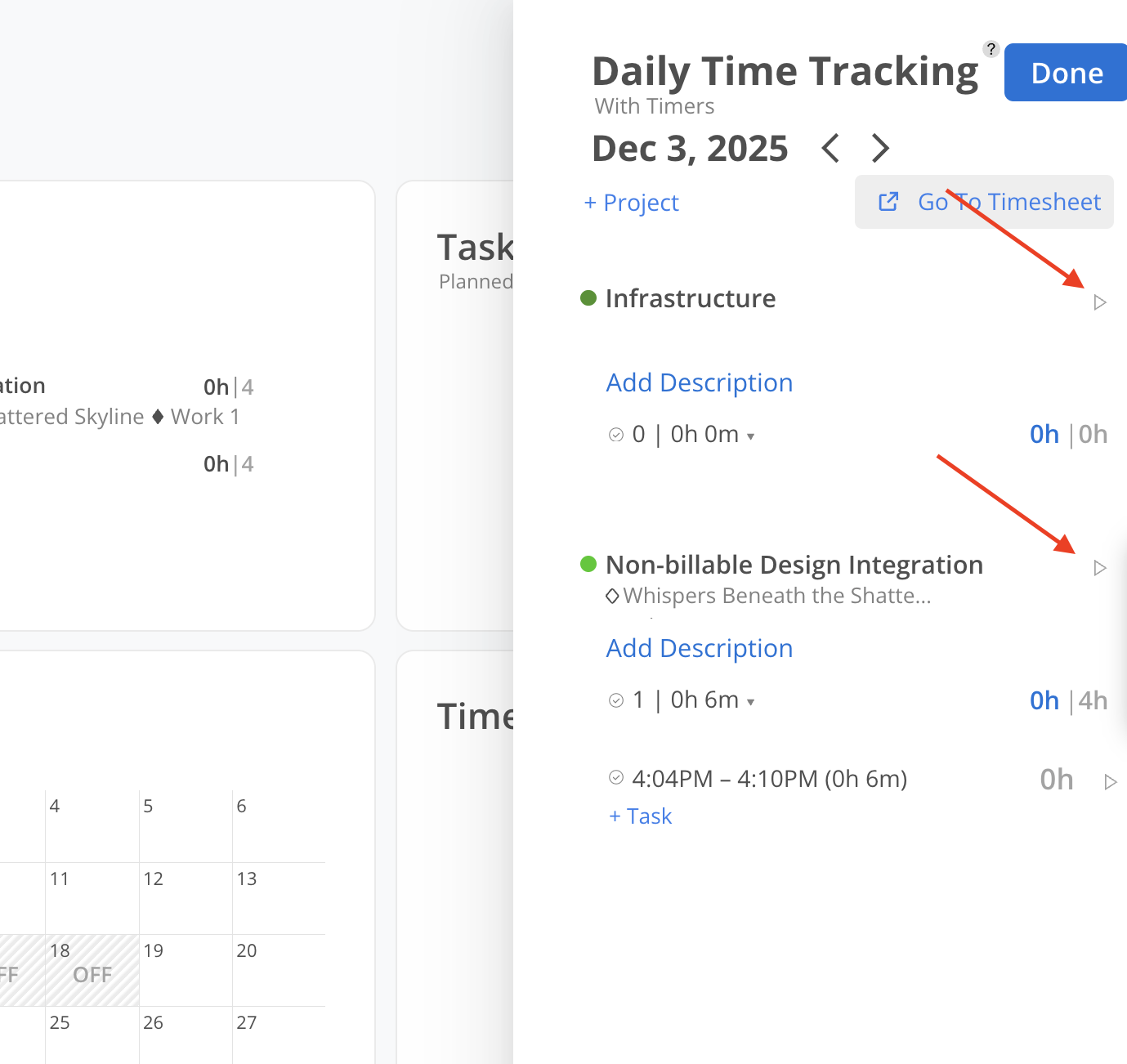
Task: Expand the 0h 0m entries dropdown
Action: pyautogui.click(x=750, y=436)
